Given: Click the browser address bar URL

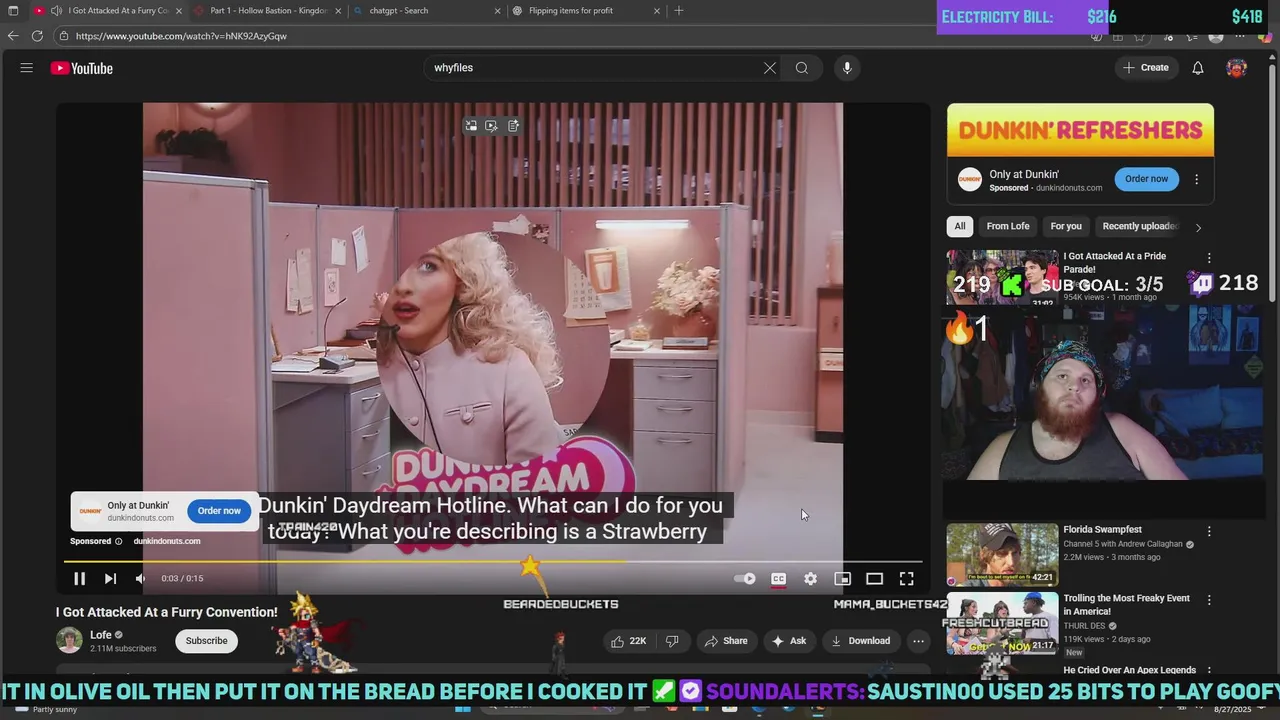Looking at the screenshot, I should (181, 36).
